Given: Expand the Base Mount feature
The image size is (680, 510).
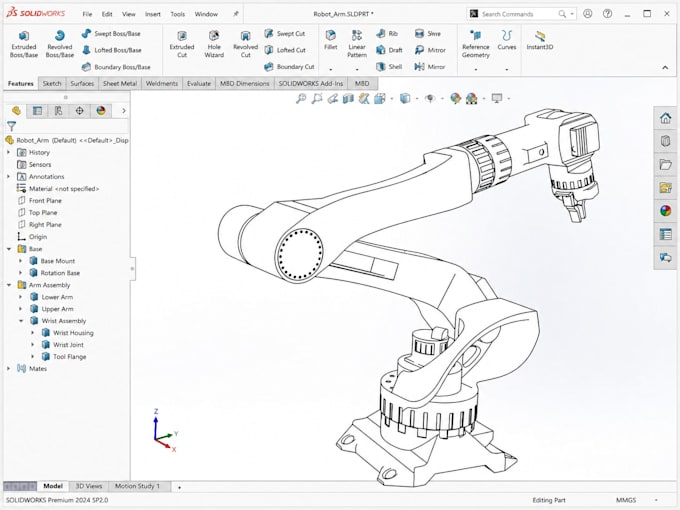Looking at the screenshot, I should tap(20, 261).
